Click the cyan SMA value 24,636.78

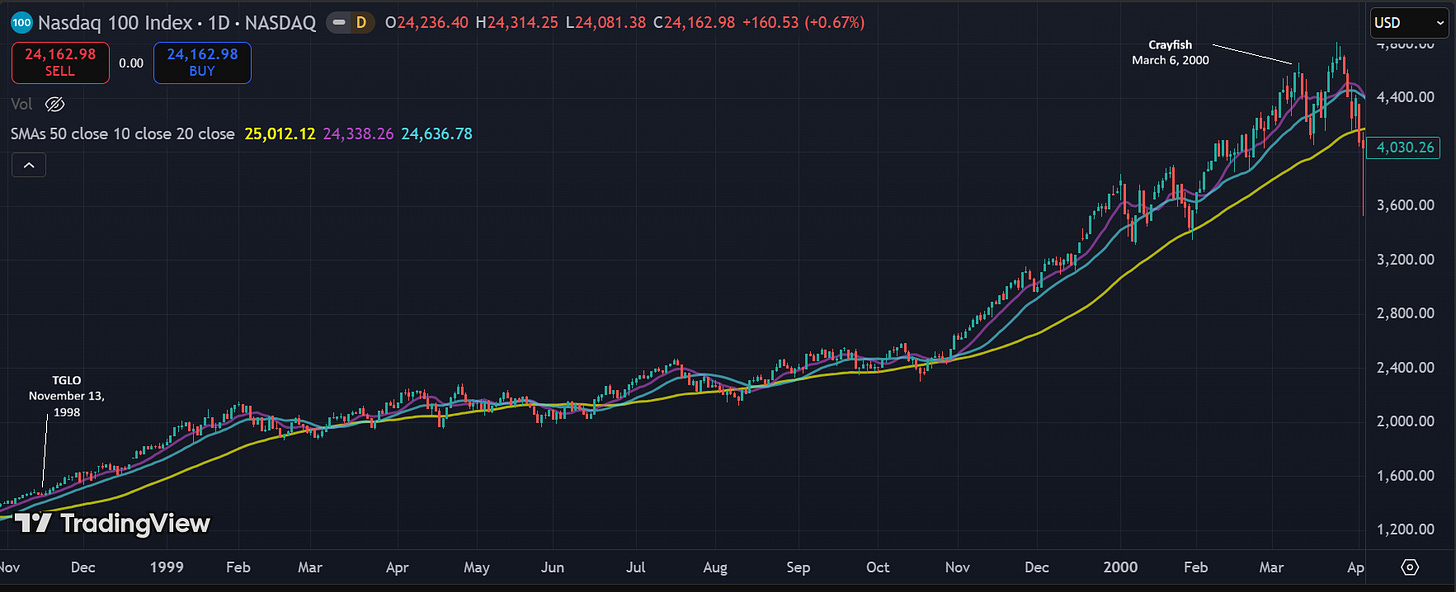coord(437,133)
